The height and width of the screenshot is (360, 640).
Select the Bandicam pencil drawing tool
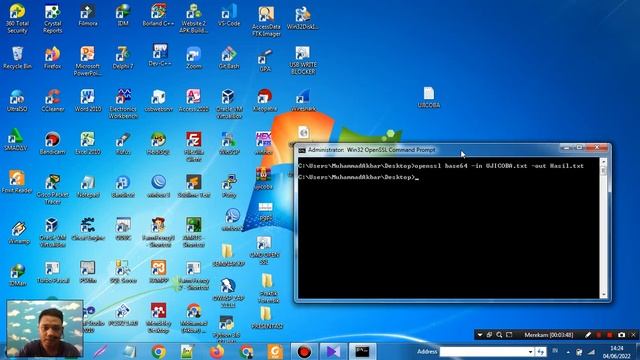coord(588,335)
